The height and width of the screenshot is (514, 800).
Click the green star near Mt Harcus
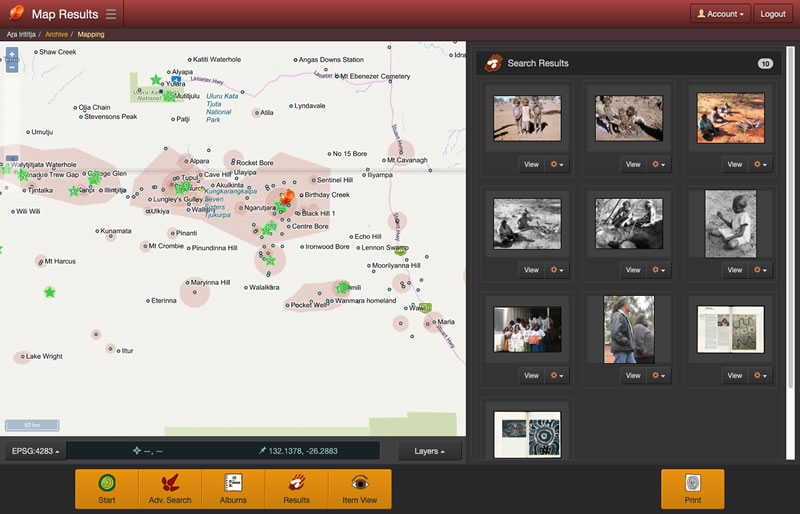pos(49,292)
